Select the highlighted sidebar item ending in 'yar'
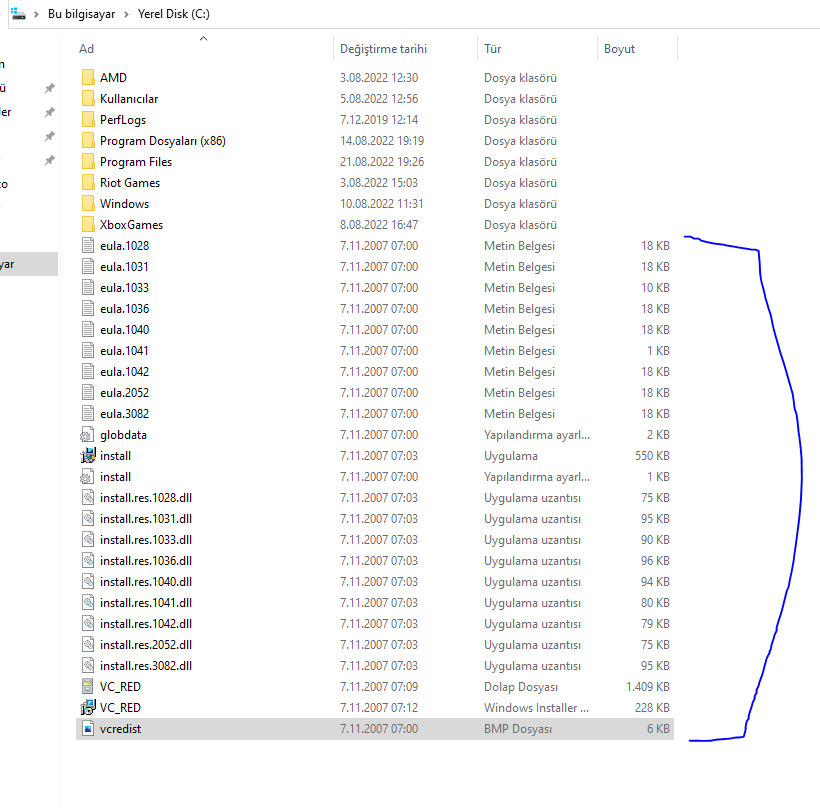 (29, 264)
